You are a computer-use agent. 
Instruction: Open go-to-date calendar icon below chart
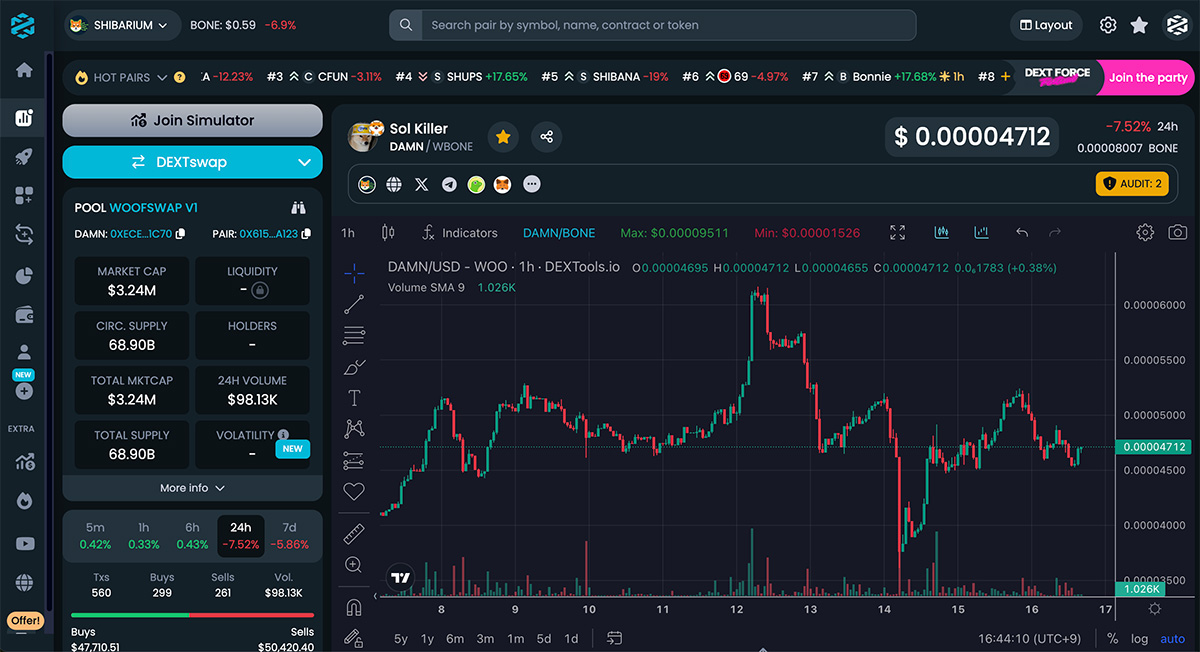point(614,638)
